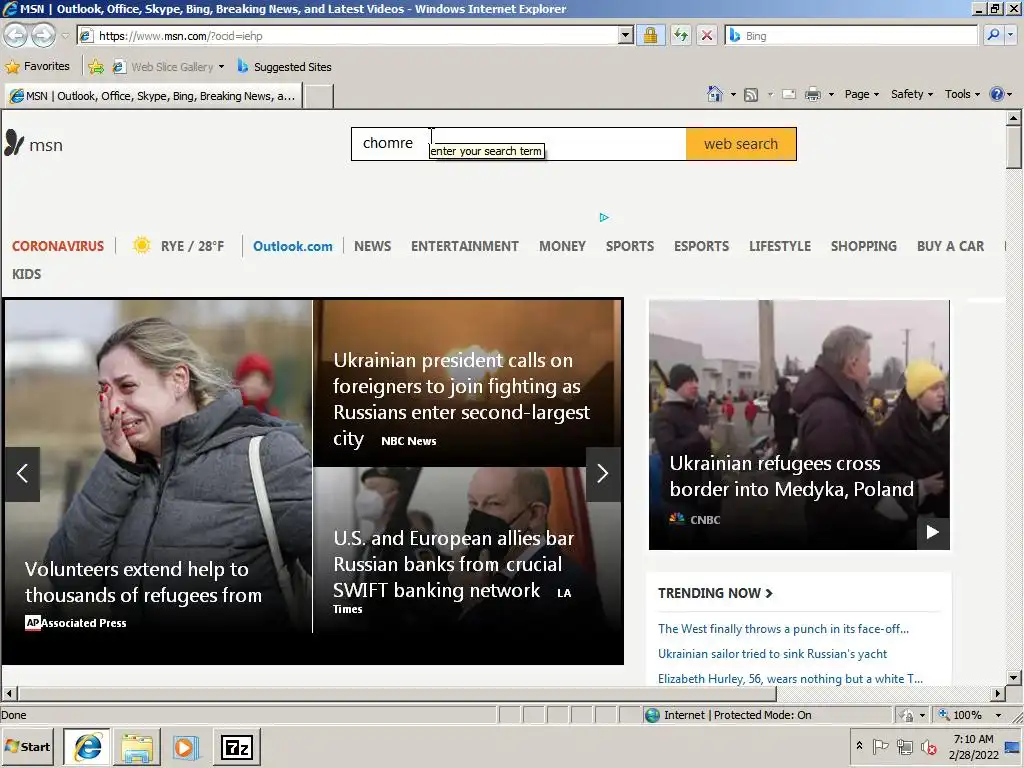Image resolution: width=1024 pixels, height=768 pixels.
Task: Click the sun weather icon
Action: coord(141,246)
